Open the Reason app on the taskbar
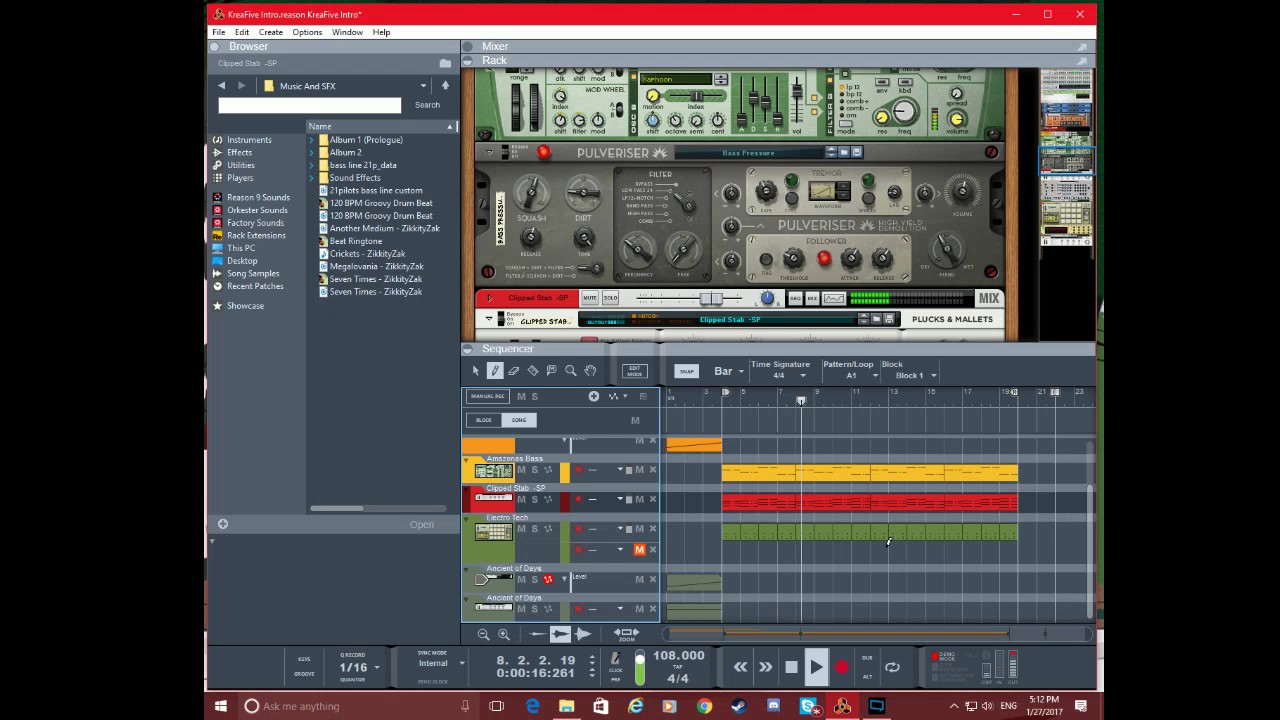 pos(843,706)
